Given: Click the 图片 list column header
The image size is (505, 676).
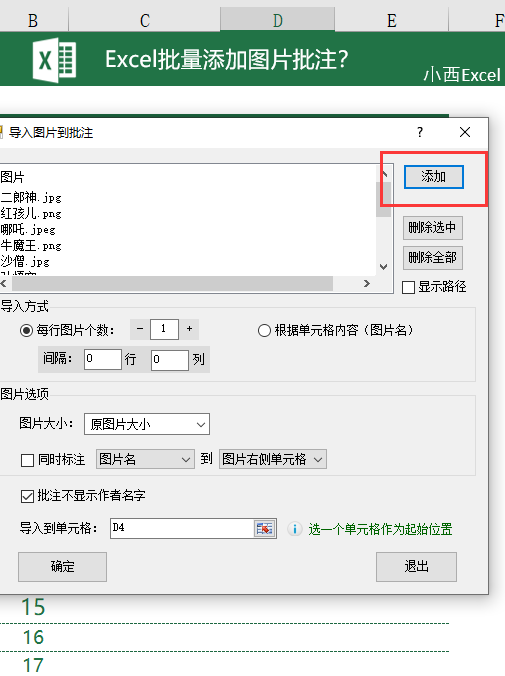Looking at the screenshot, I should coord(12,177).
